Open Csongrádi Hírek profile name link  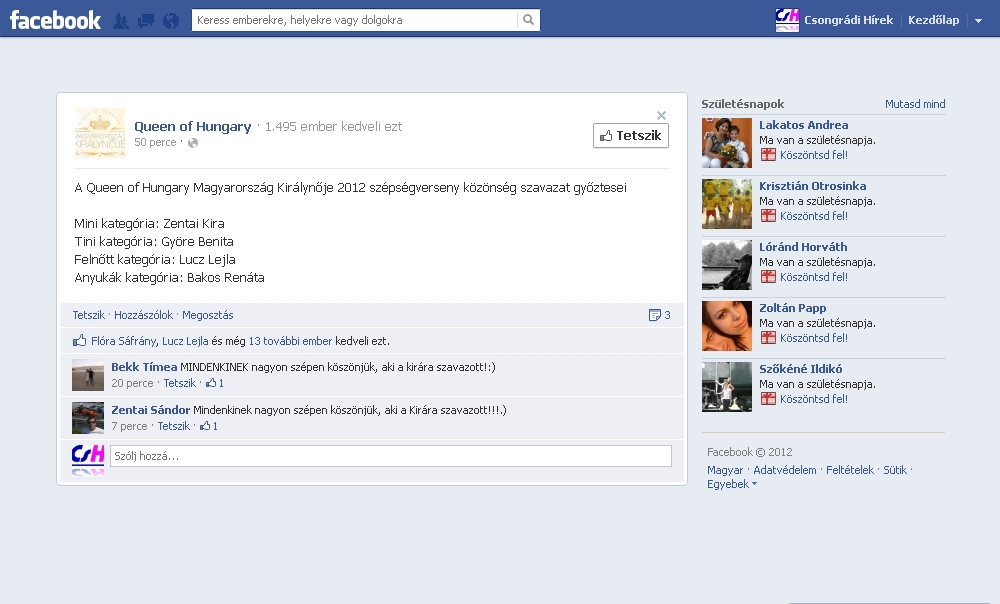pos(848,20)
